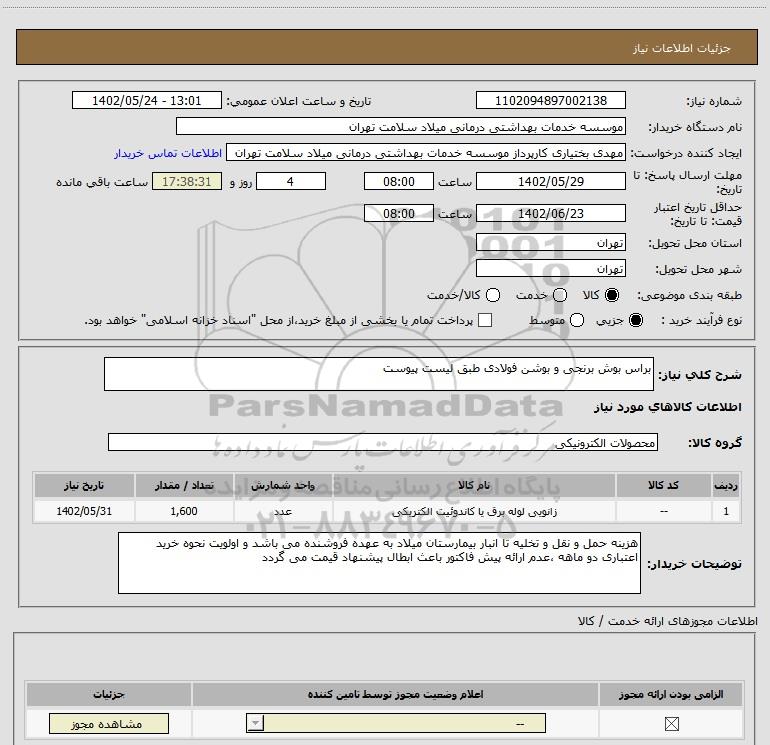Click the اطلاعات مجوزهای ارائه خدمت / کالا heading

[x=667, y=621]
